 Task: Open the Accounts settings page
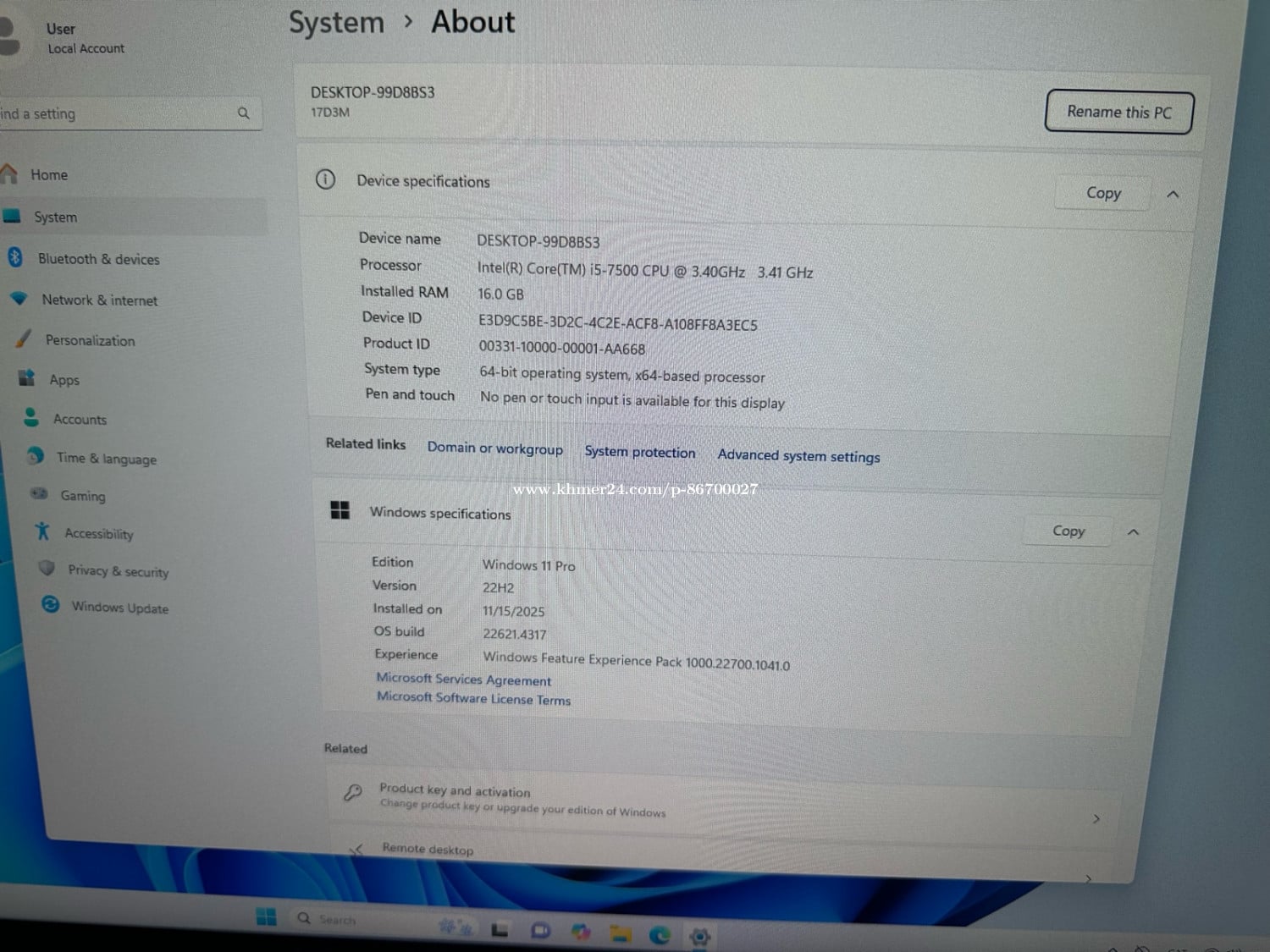(80, 419)
